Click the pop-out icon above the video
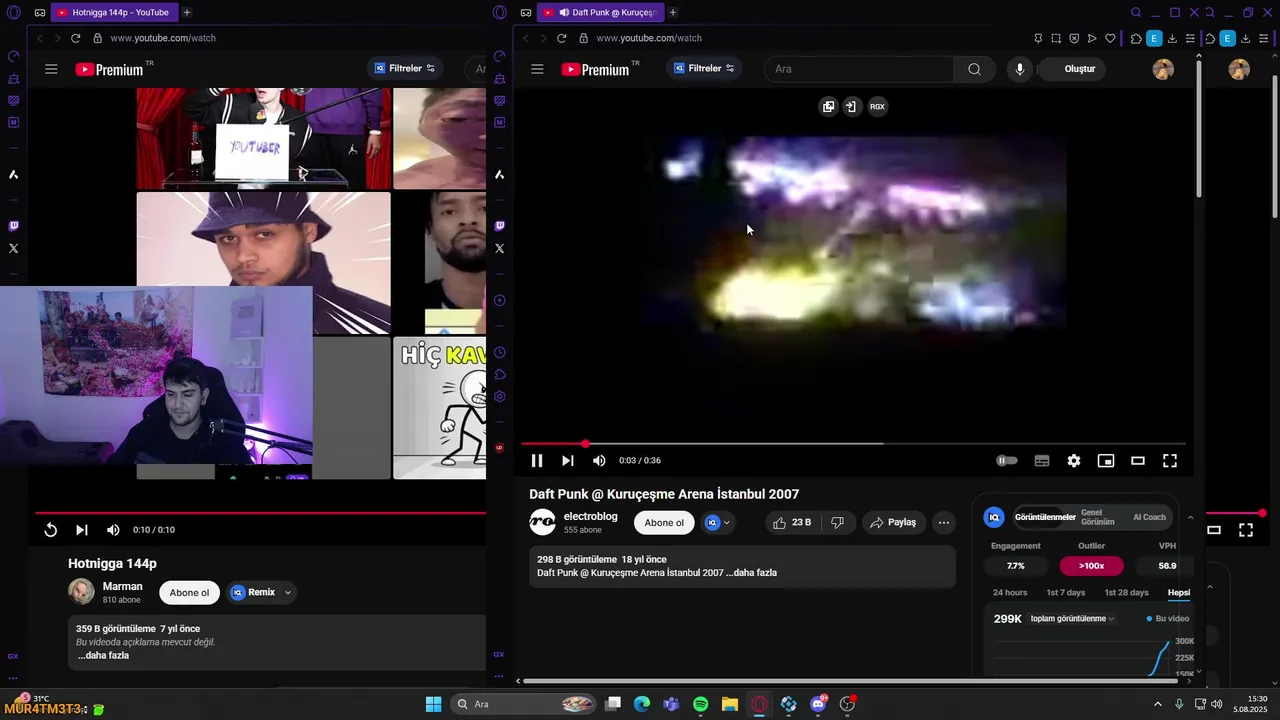Image resolution: width=1280 pixels, height=720 pixels. (828, 106)
